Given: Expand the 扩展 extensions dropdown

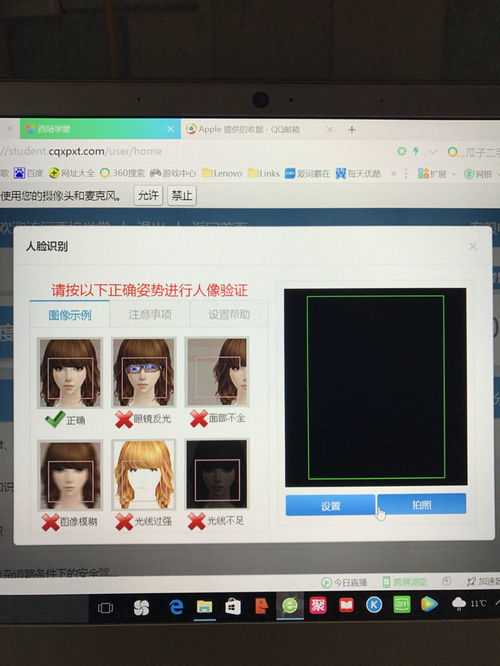Looking at the screenshot, I should tap(437, 174).
